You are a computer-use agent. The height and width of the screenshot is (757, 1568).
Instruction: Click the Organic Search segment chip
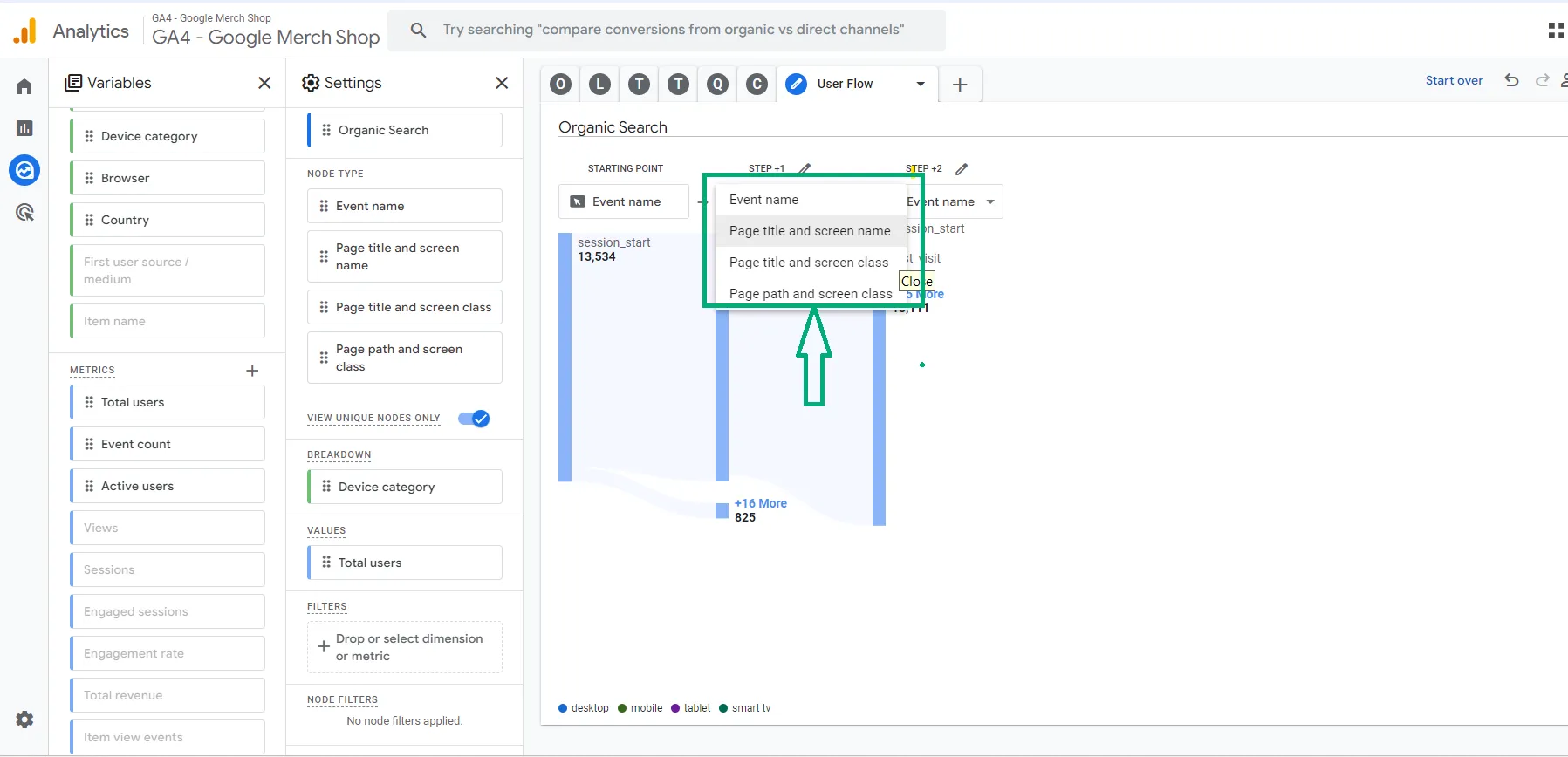[x=405, y=130]
